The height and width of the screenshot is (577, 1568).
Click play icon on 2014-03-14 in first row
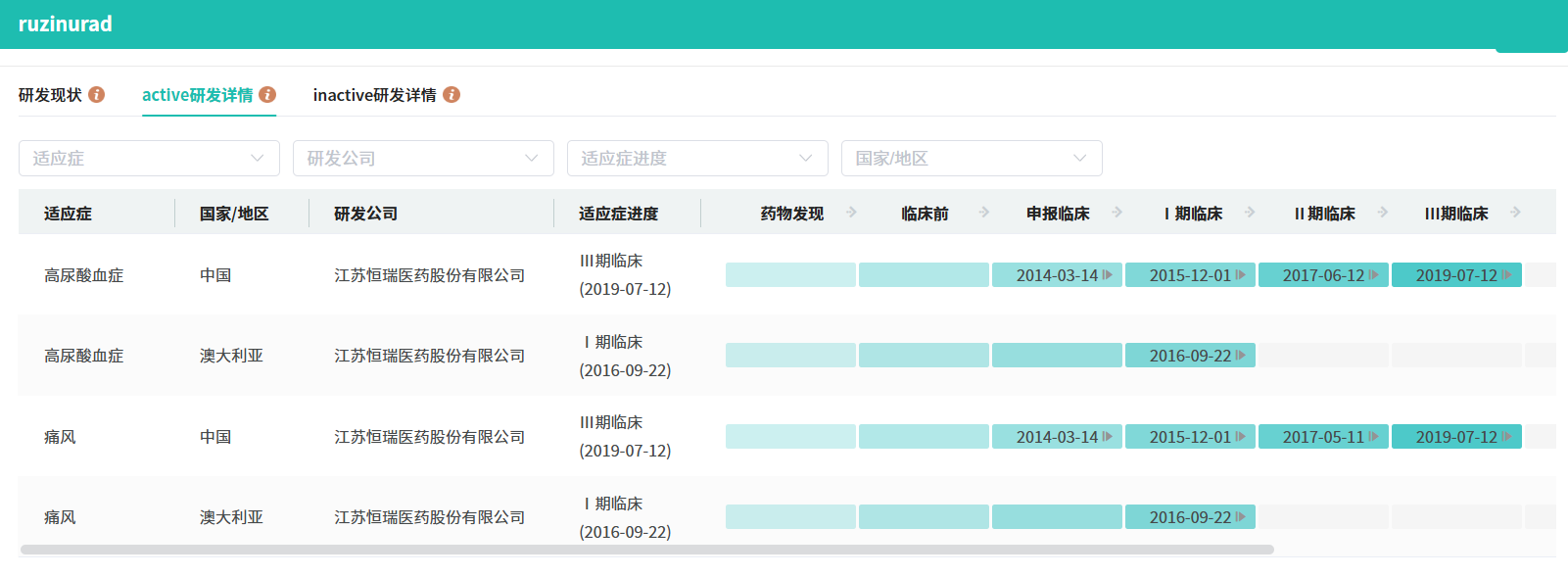1108,275
